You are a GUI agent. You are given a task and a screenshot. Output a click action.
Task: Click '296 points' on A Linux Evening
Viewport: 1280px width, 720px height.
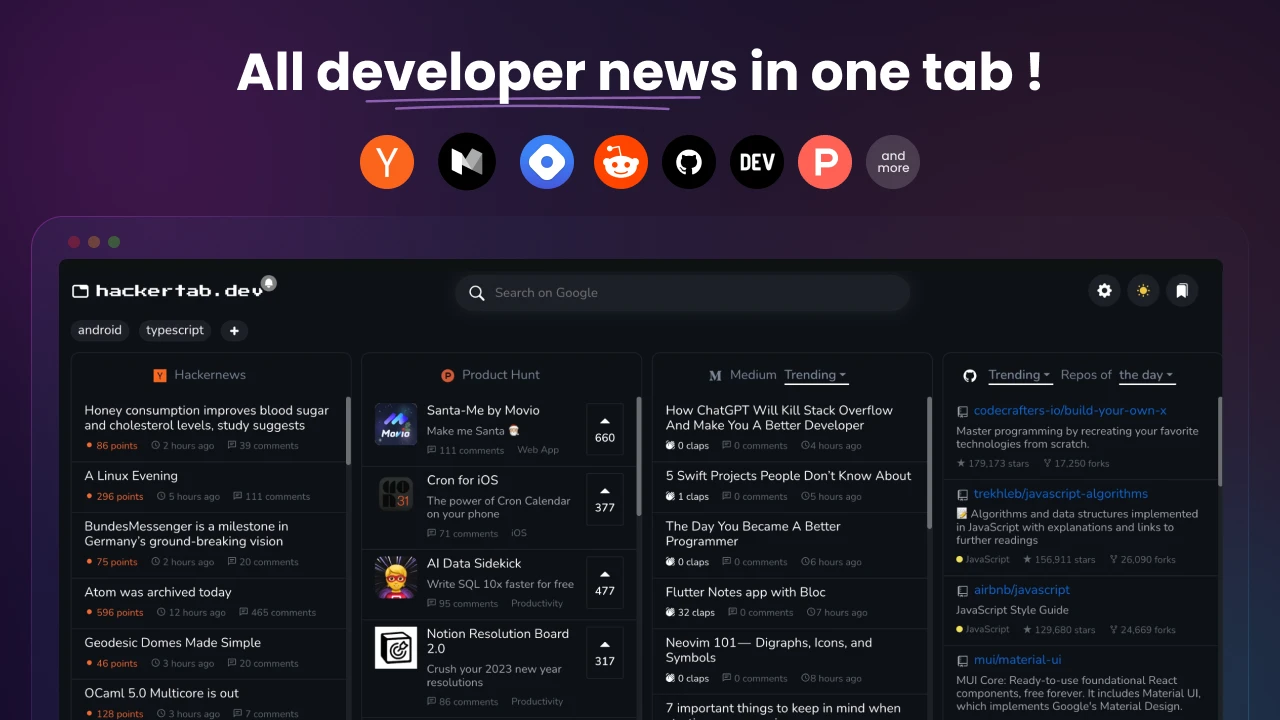[x=114, y=497]
